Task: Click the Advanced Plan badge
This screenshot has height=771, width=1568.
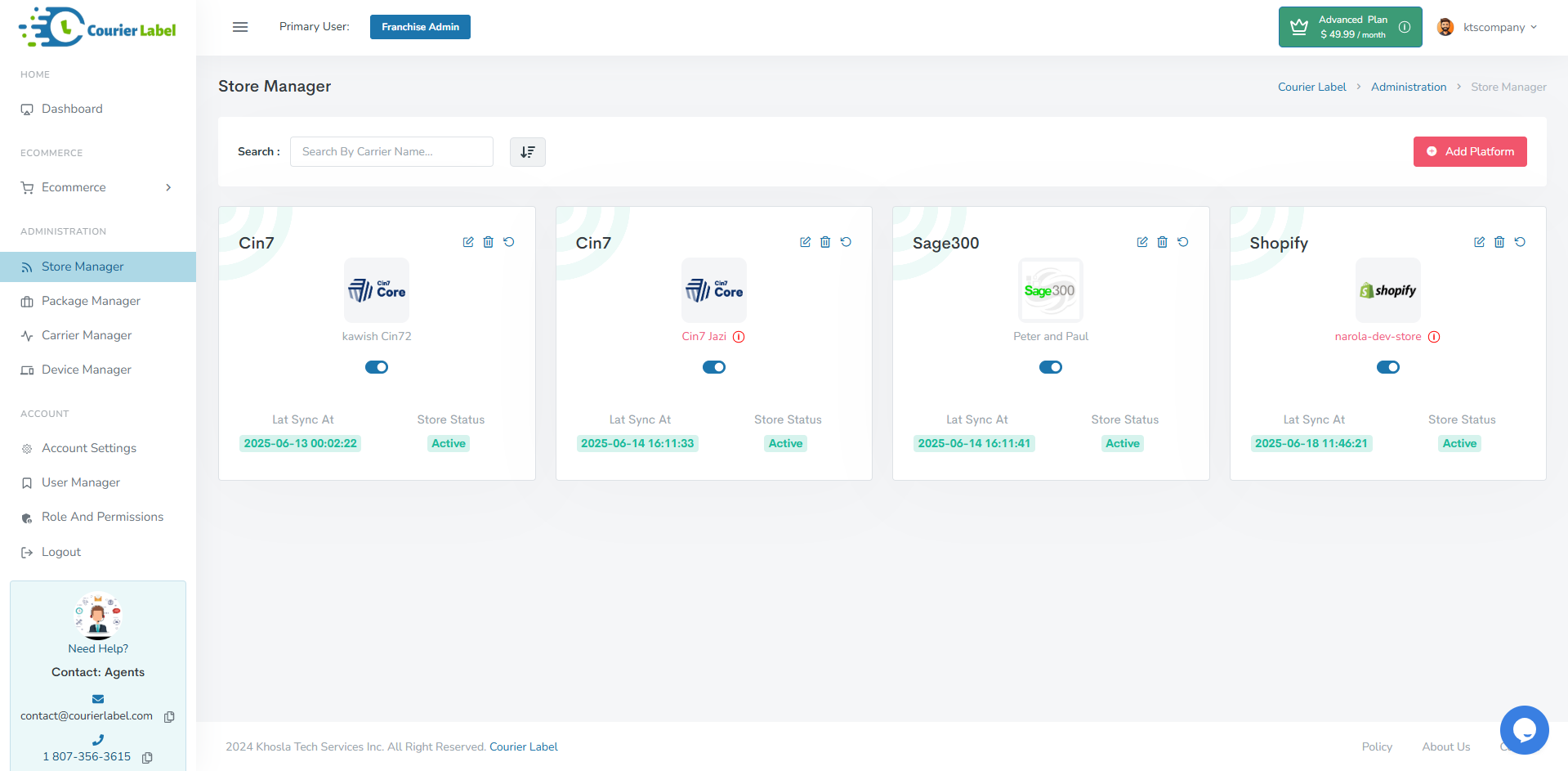Action: (1350, 27)
